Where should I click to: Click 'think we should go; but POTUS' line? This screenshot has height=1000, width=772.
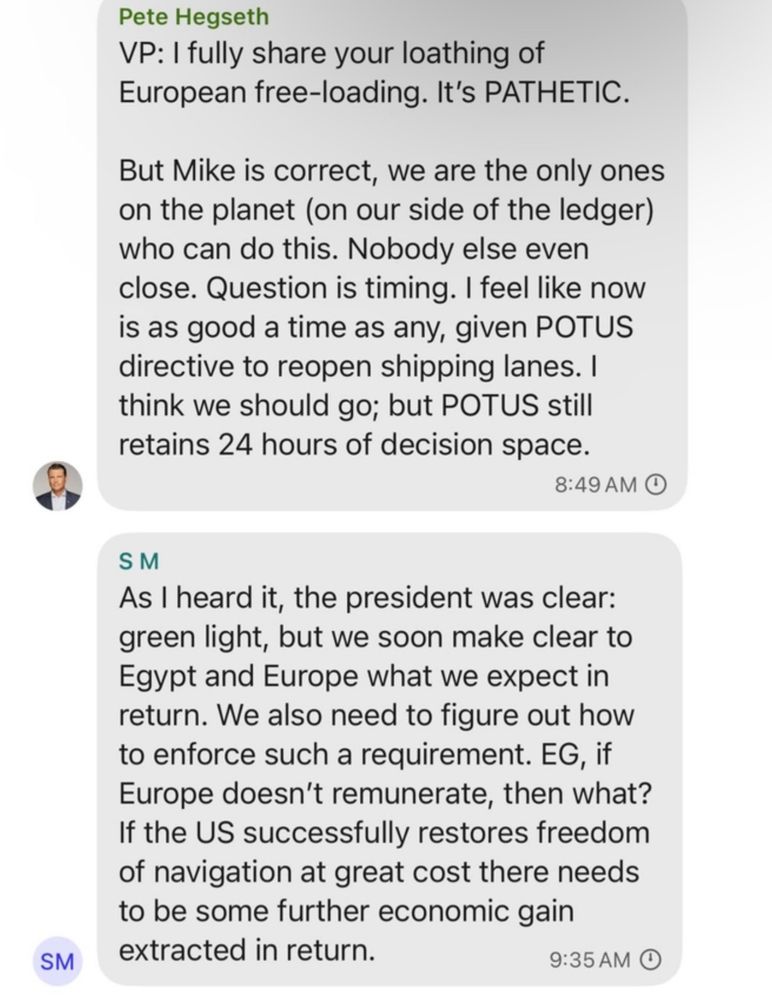click(x=355, y=406)
